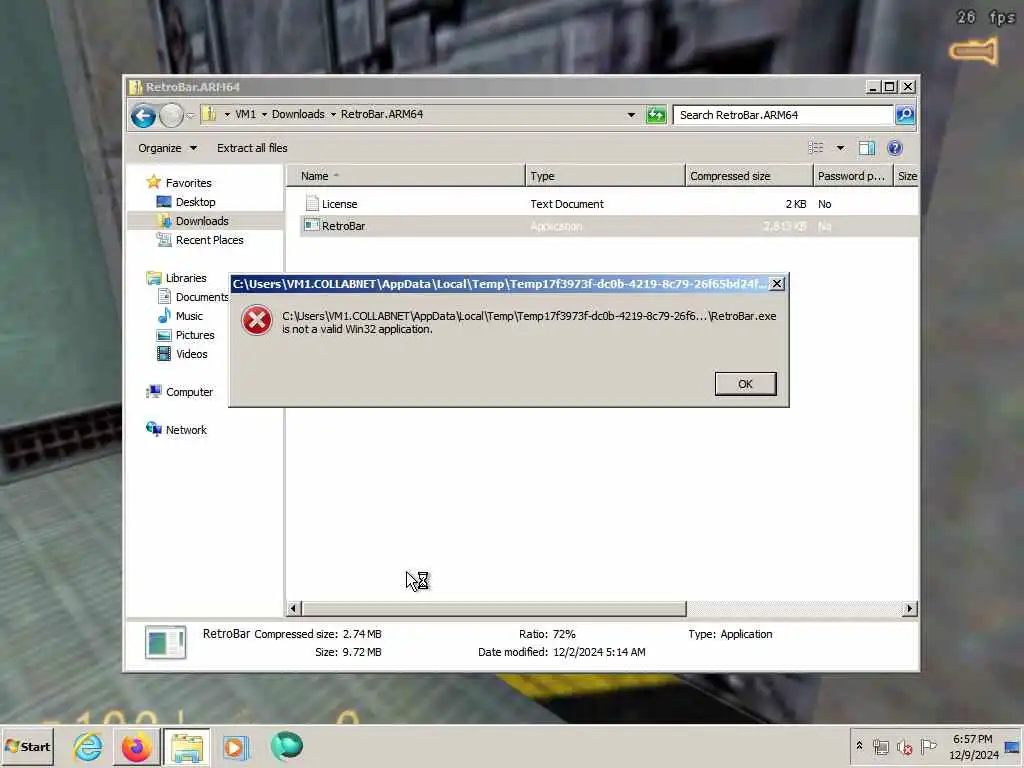Click OK in the error dialog
The image size is (1024, 768).
click(x=745, y=384)
